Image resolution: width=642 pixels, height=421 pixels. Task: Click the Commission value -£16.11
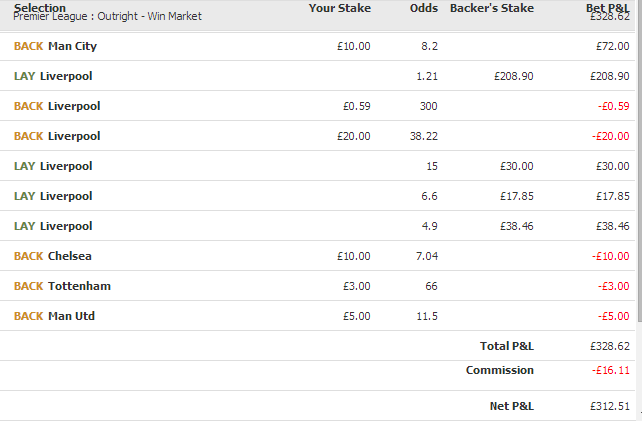click(610, 370)
